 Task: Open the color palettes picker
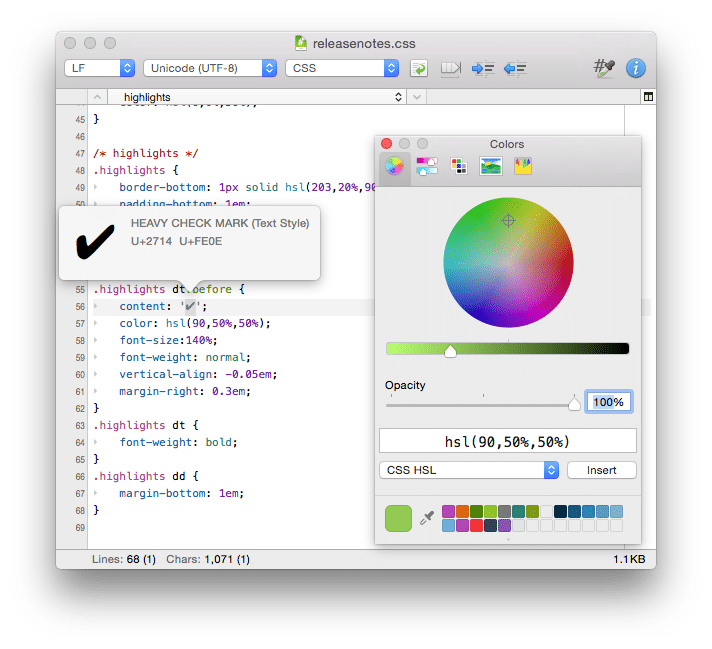459,167
